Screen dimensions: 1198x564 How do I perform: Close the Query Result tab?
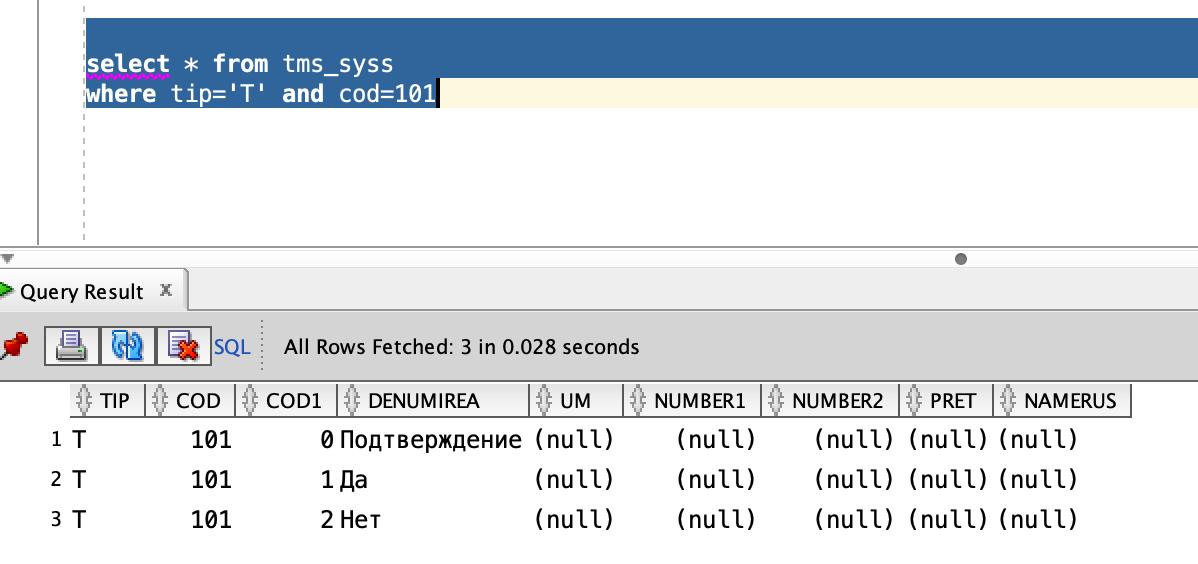(165, 290)
